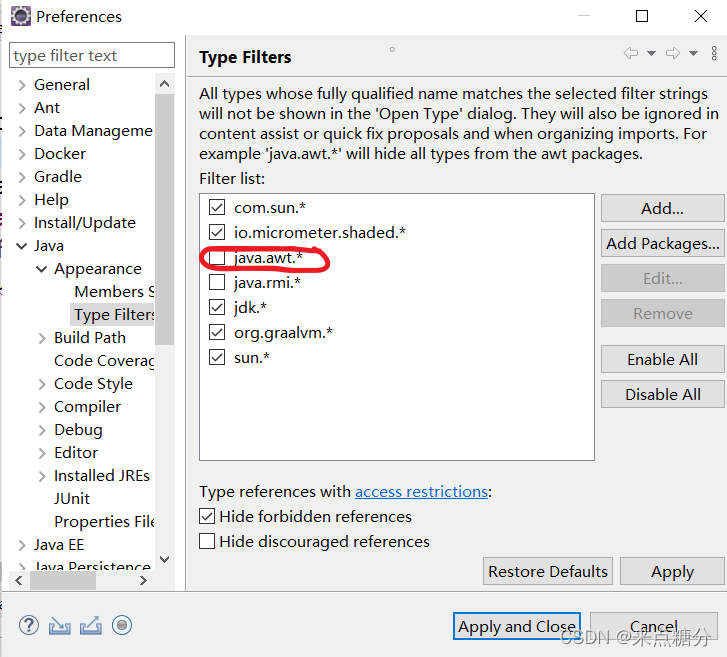Click the Import preferences icon
Viewport: 727px width, 657px height.
tap(60, 625)
